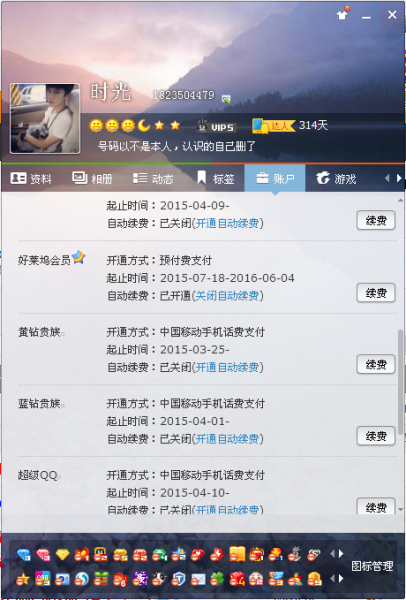This screenshot has width=406, height=600.
Task: Click the open yellow book icon
Action: pos(237,554)
